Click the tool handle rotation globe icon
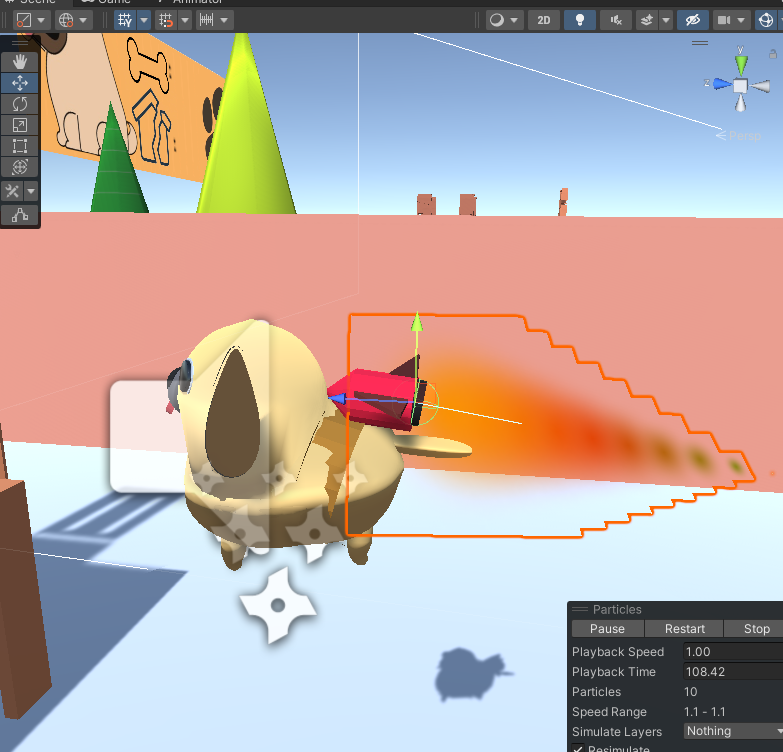This screenshot has height=752, width=783. pyautogui.click(x=66, y=20)
